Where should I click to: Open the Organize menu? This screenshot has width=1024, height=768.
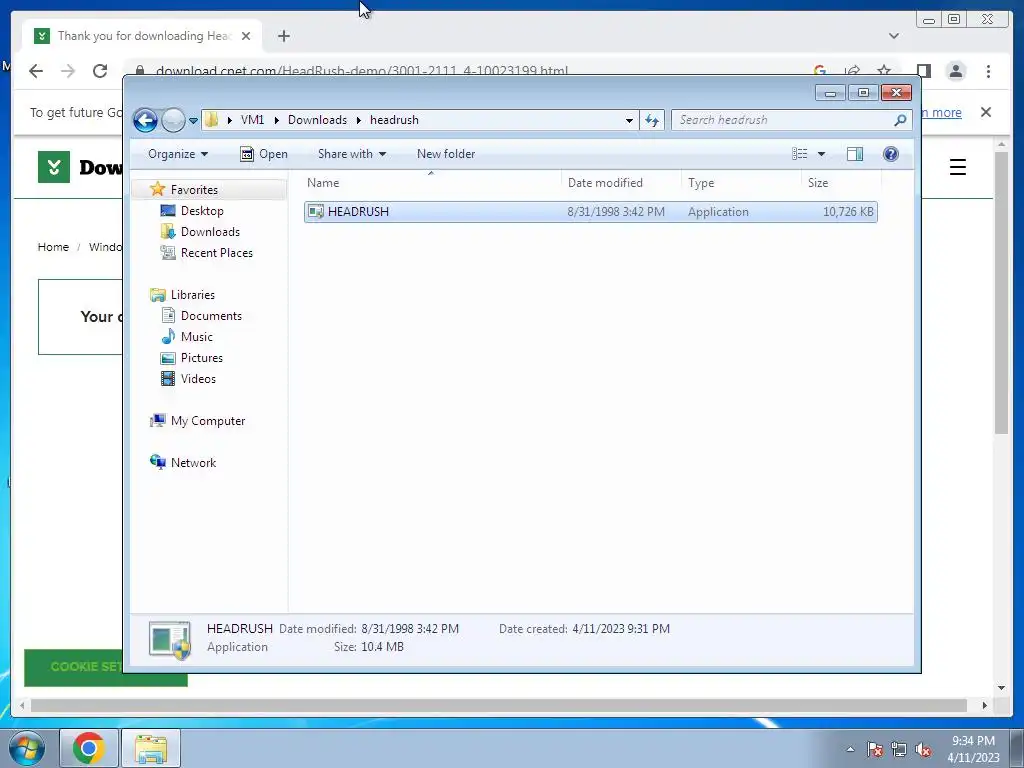coord(178,154)
